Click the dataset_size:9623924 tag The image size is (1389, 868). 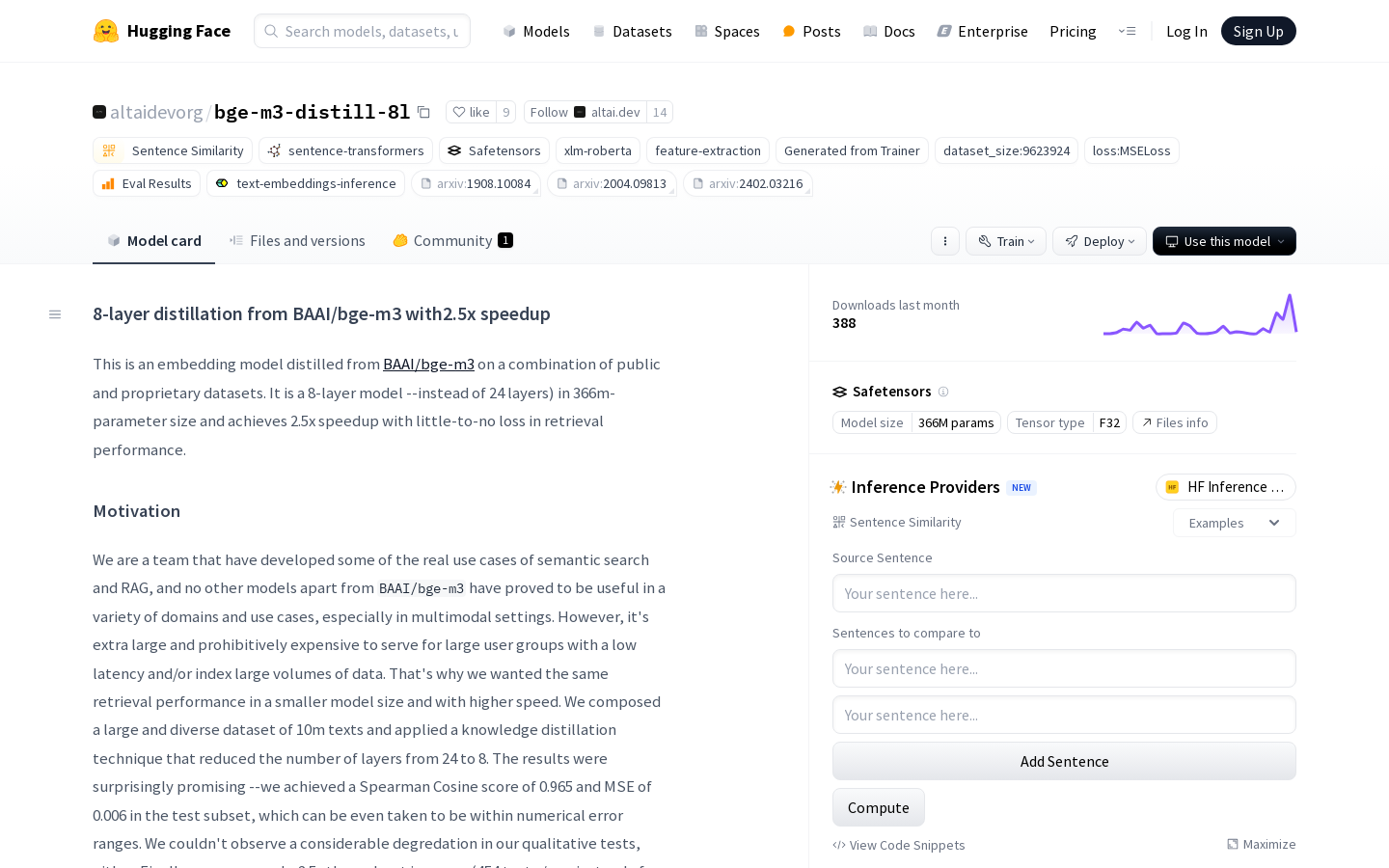(x=1006, y=150)
